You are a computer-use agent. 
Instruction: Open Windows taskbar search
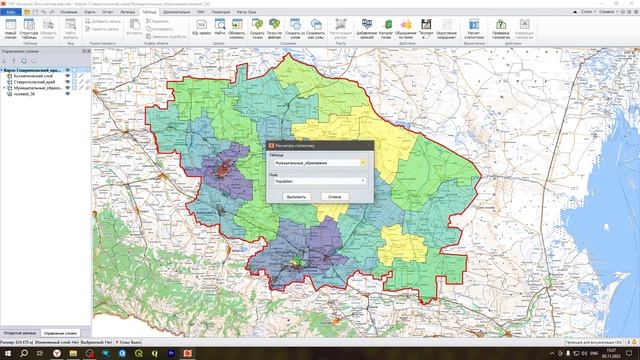tap(24, 353)
